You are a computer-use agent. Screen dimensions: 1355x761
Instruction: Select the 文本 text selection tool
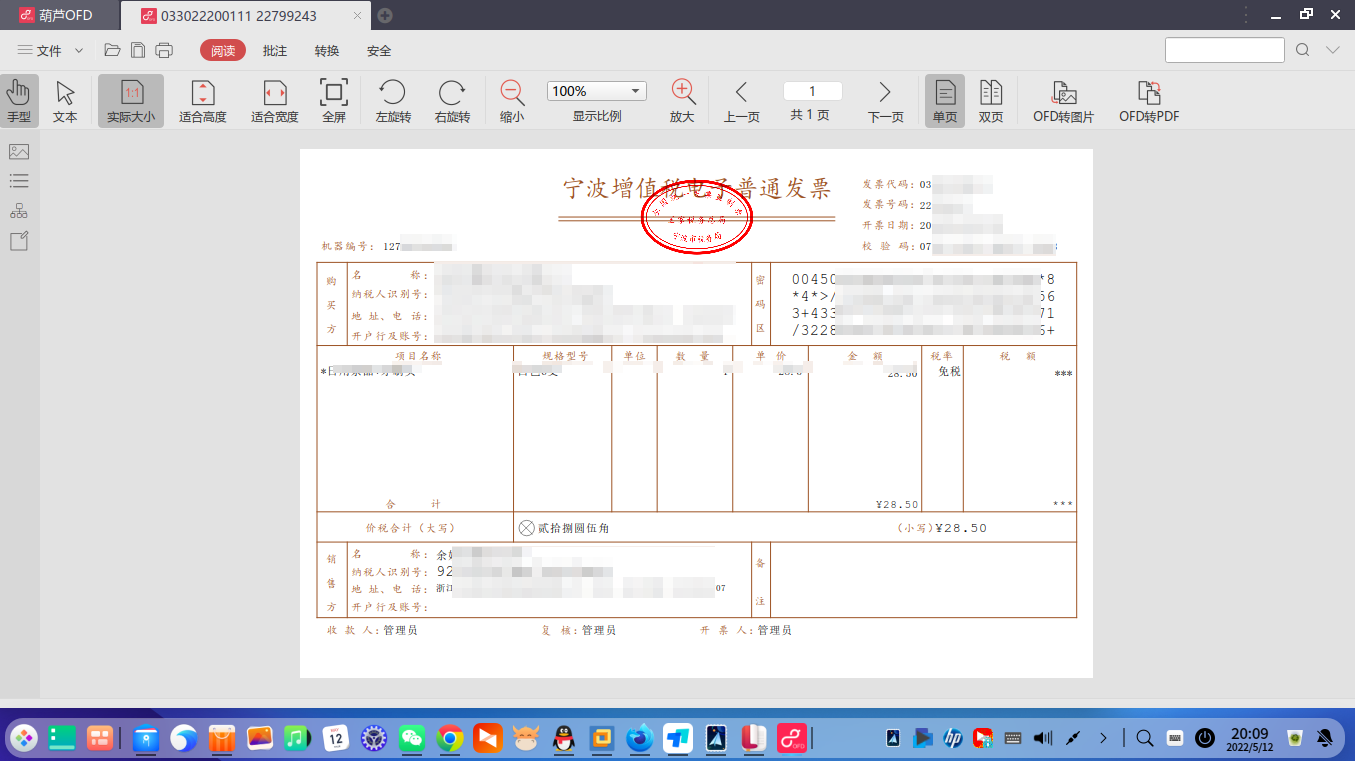click(x=65, y=101)
